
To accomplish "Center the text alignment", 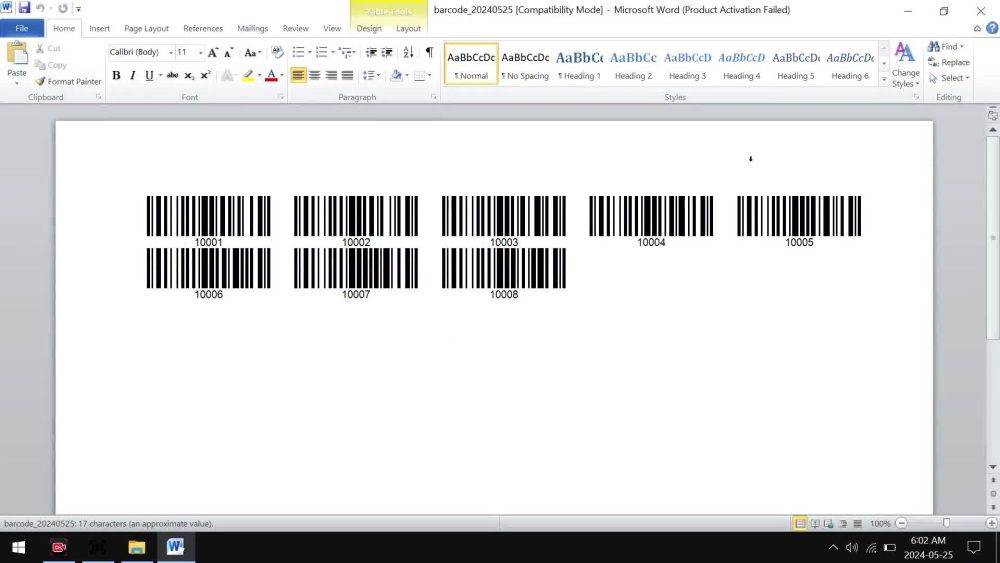I will (314, 75).
